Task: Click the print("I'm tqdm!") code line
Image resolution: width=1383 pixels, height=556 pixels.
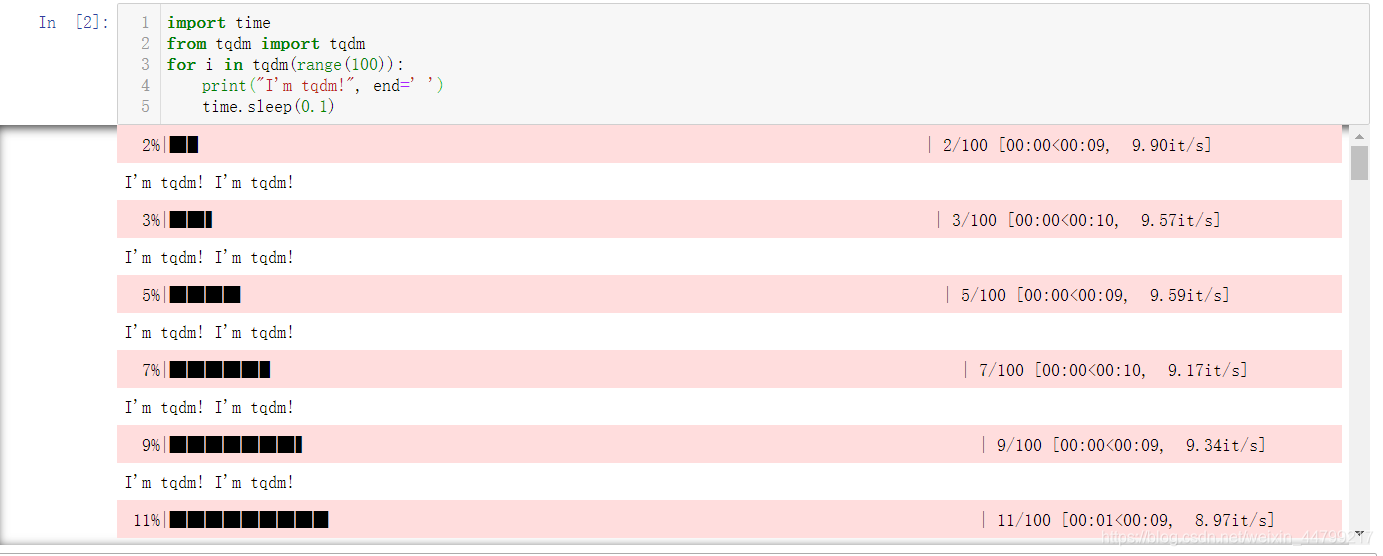Action: click(322, 86)
